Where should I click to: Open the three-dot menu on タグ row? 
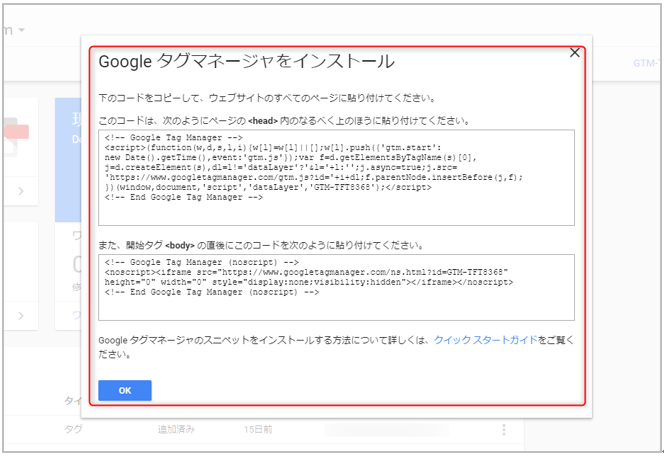[x=504, y=430]
